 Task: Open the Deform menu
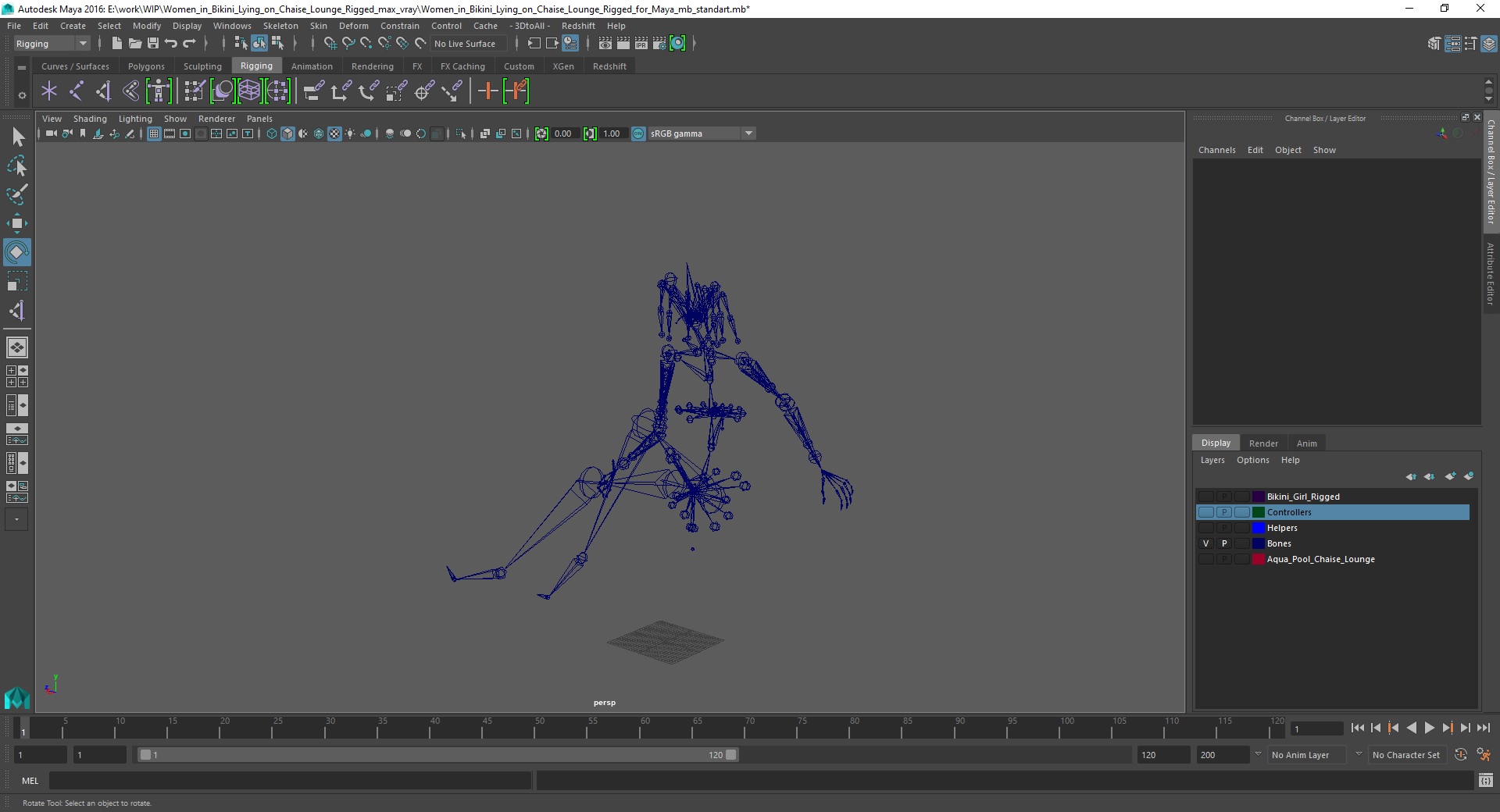353,26
